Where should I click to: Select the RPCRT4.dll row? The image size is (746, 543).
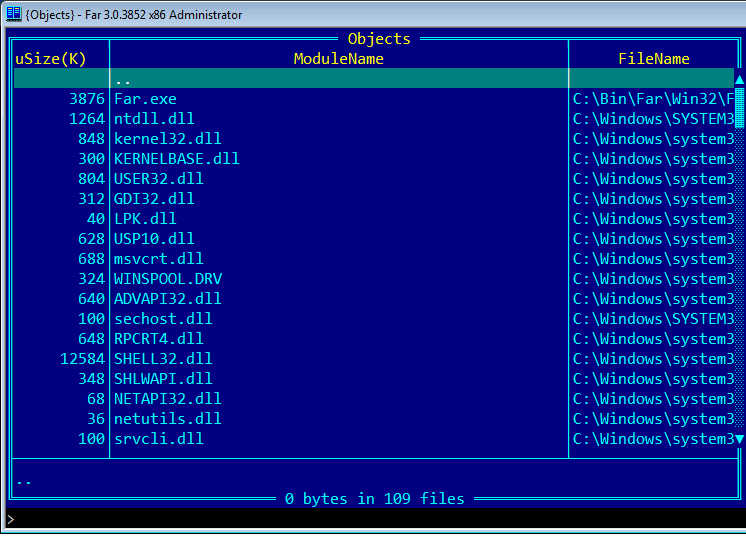pyautogui.click(x=374, y=339)
